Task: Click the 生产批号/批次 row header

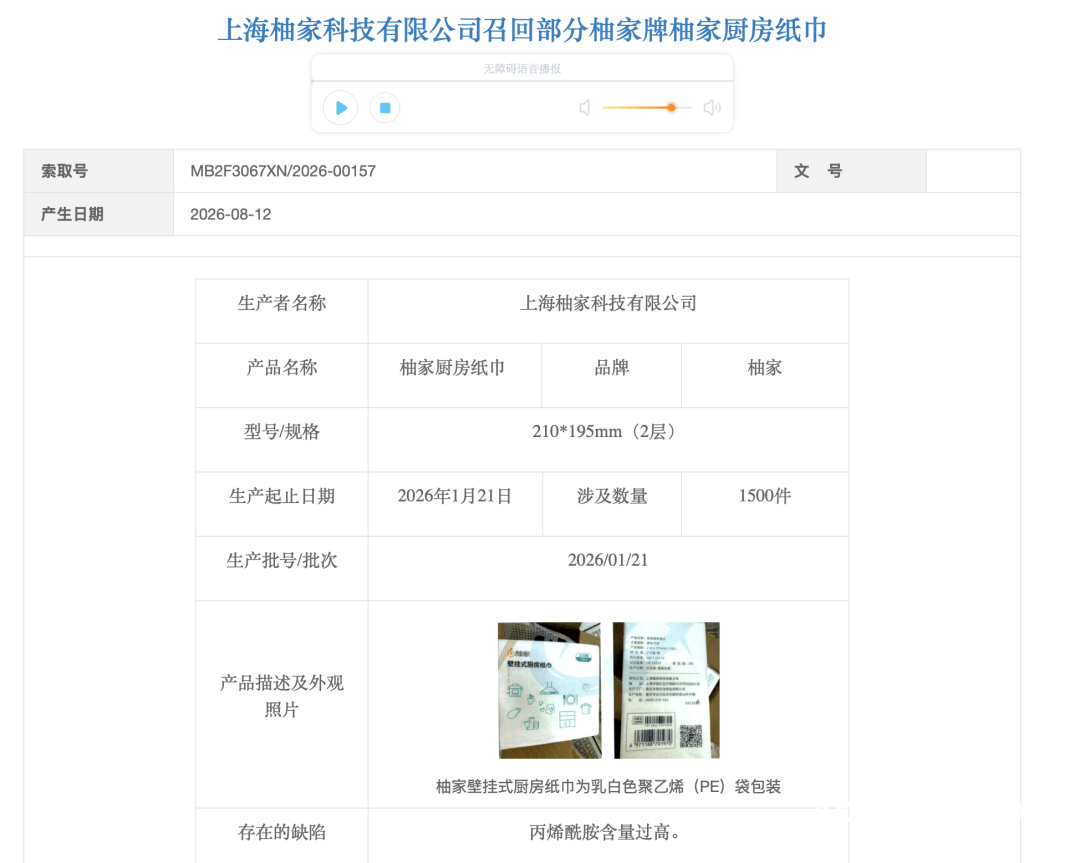Action: [x=282, y=568]
